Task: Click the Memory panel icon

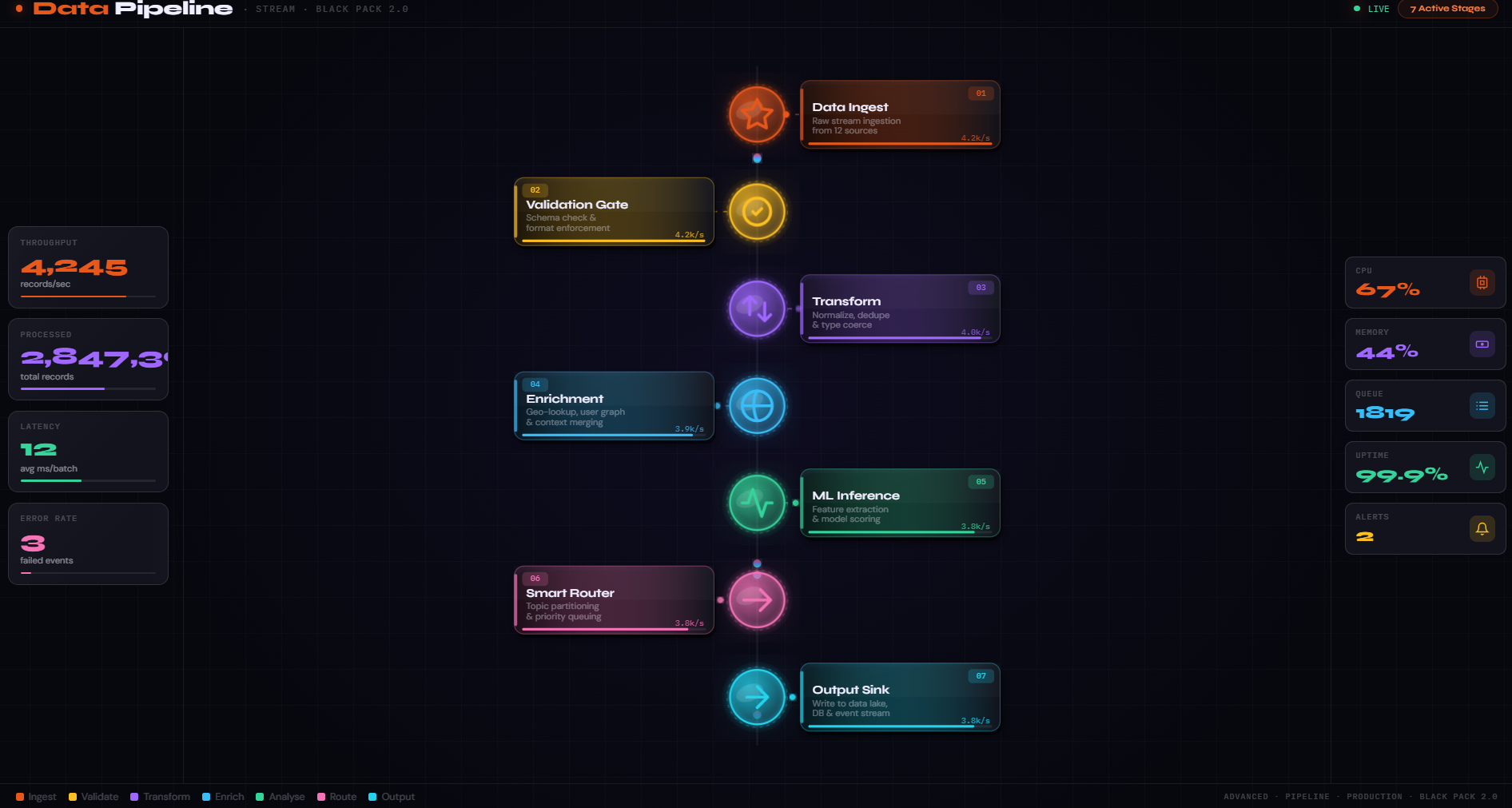Action: pyautogui.click(x=1482, y=344)
